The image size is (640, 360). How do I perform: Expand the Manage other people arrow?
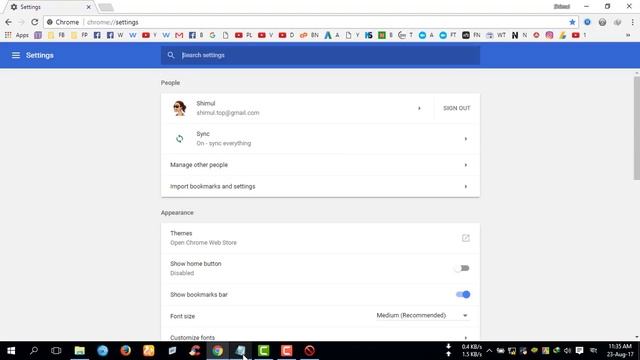465,165
